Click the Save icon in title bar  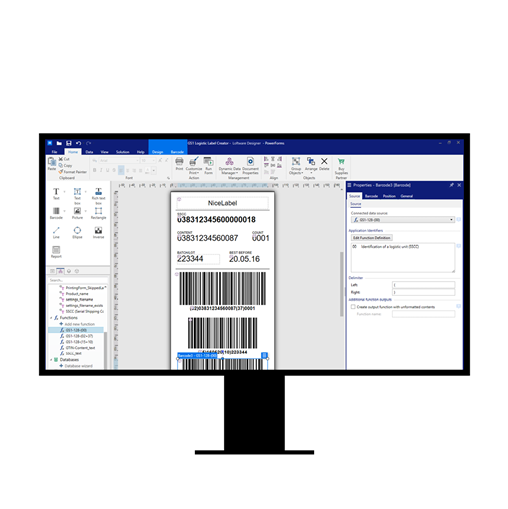point(69,143)
